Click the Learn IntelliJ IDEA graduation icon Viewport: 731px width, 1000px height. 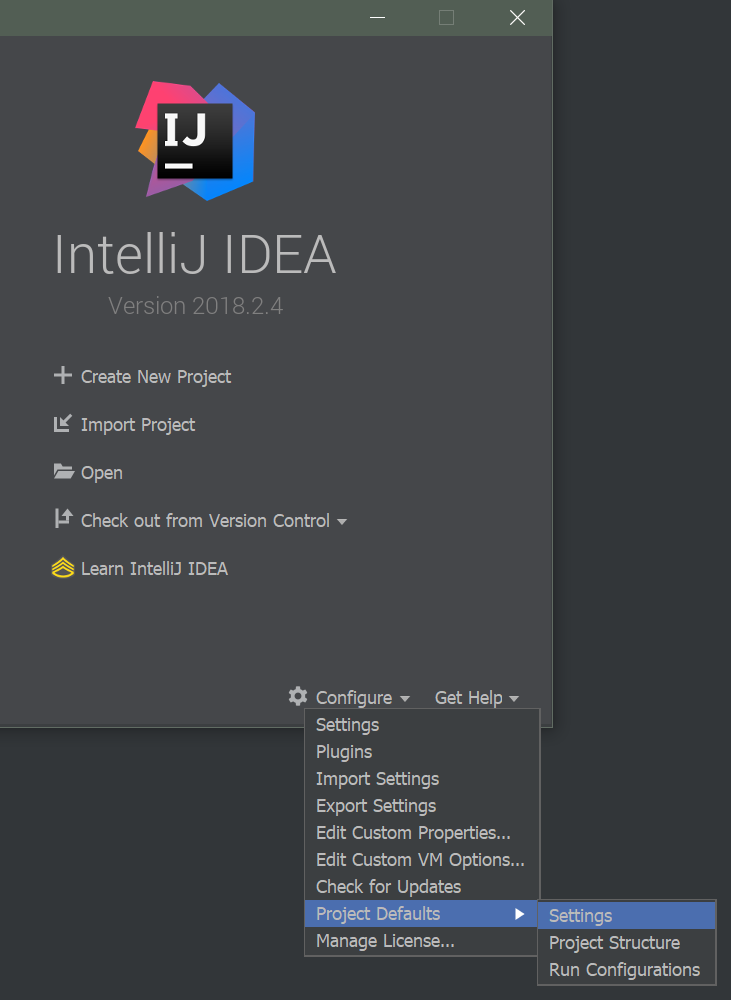(x=63, y=568)
